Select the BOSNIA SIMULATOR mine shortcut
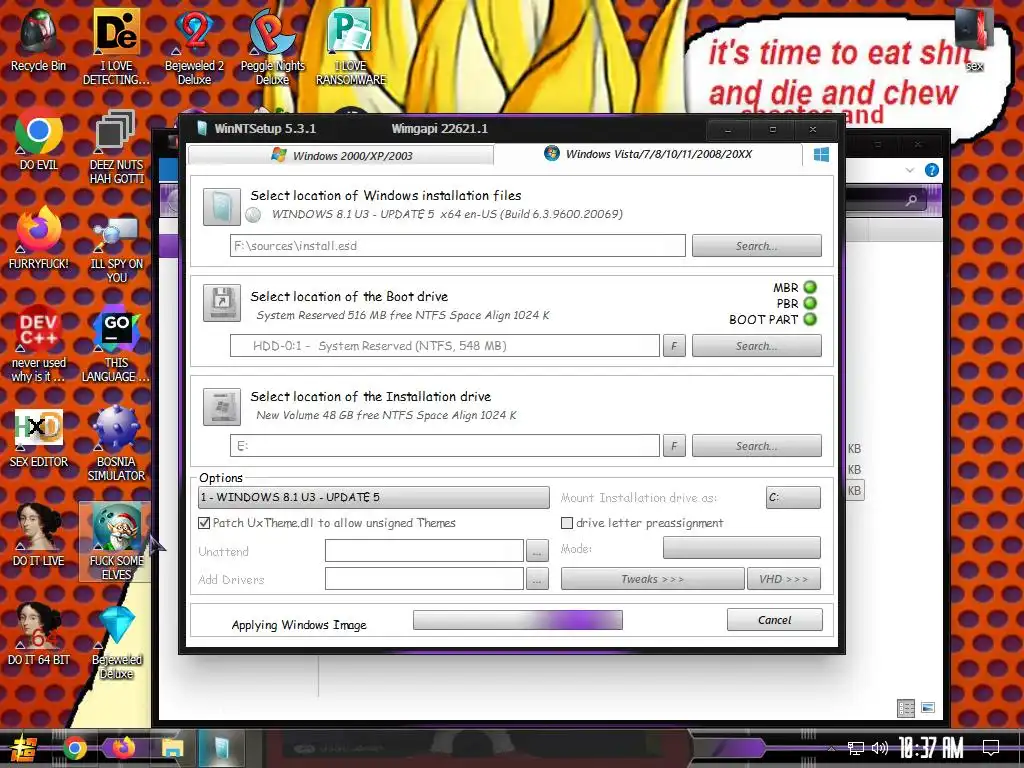Screen dimensions: 1024x768 tap(116, 441)
